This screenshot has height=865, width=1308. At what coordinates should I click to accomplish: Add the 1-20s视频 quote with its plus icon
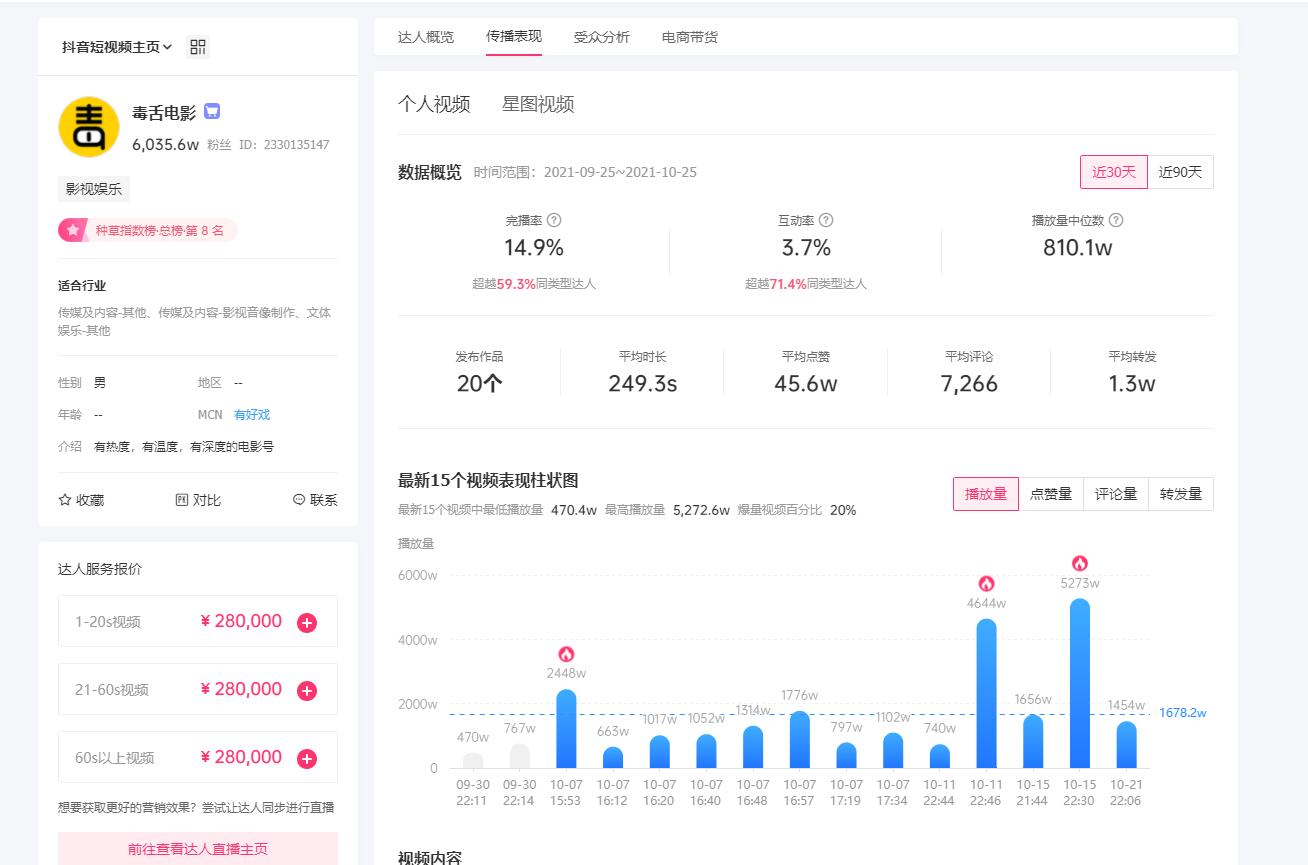coord(307,622)
